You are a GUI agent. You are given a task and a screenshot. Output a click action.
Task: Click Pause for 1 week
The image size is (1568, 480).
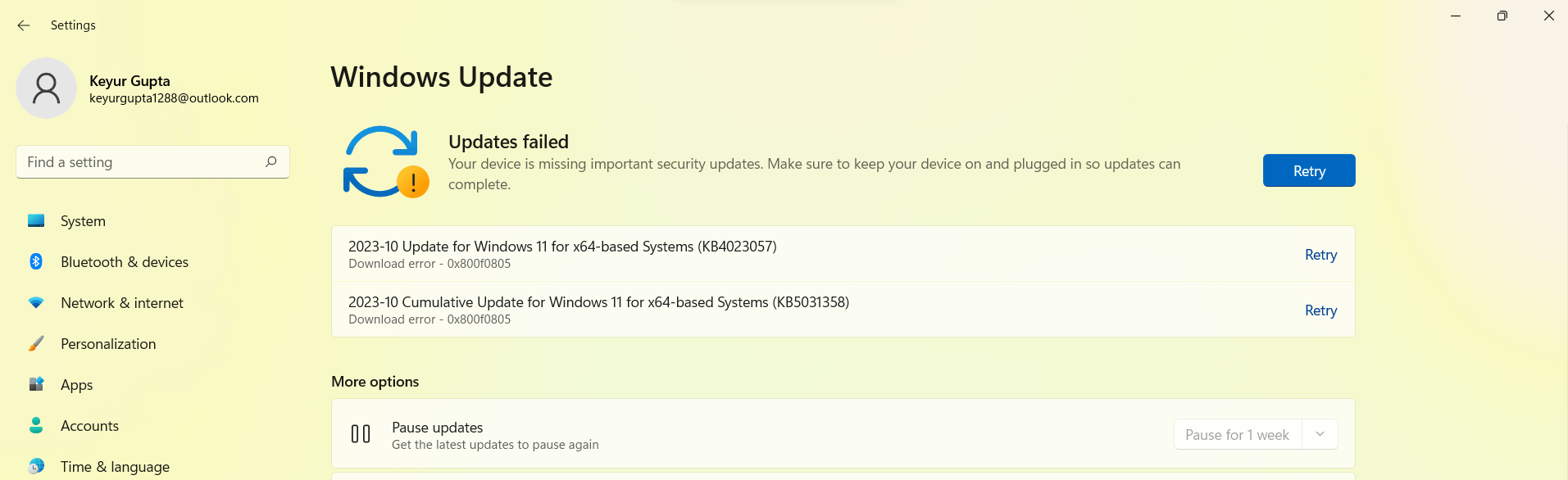[1237, 435]
